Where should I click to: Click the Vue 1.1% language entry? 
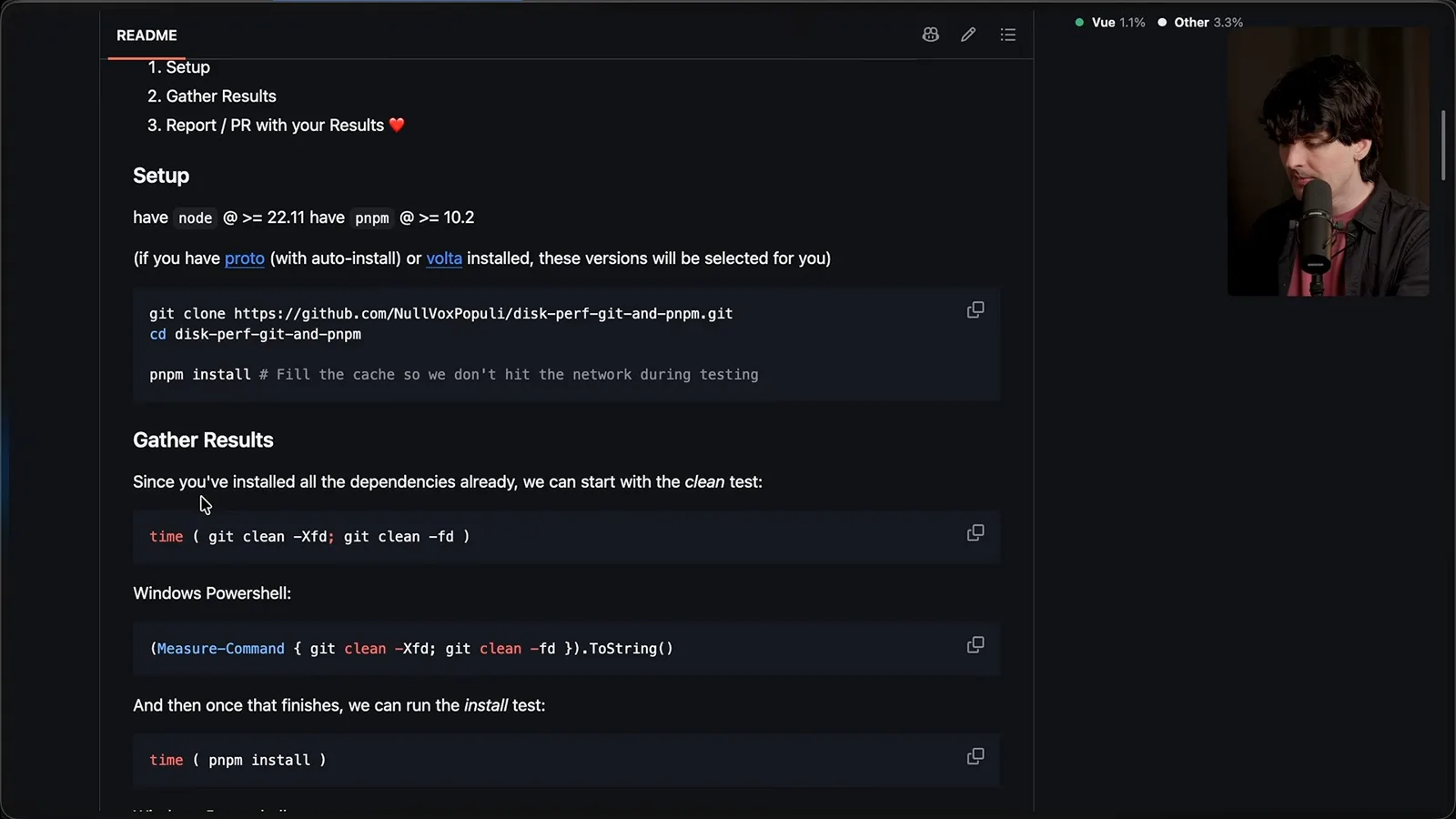[1110, 23]
